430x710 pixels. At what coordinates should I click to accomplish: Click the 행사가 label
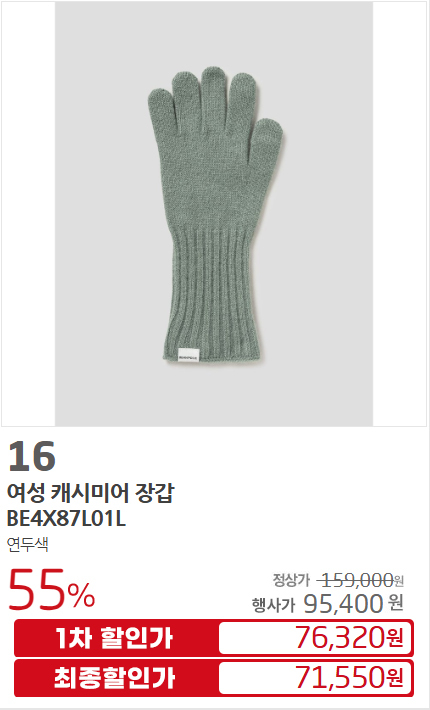(273, 604)
